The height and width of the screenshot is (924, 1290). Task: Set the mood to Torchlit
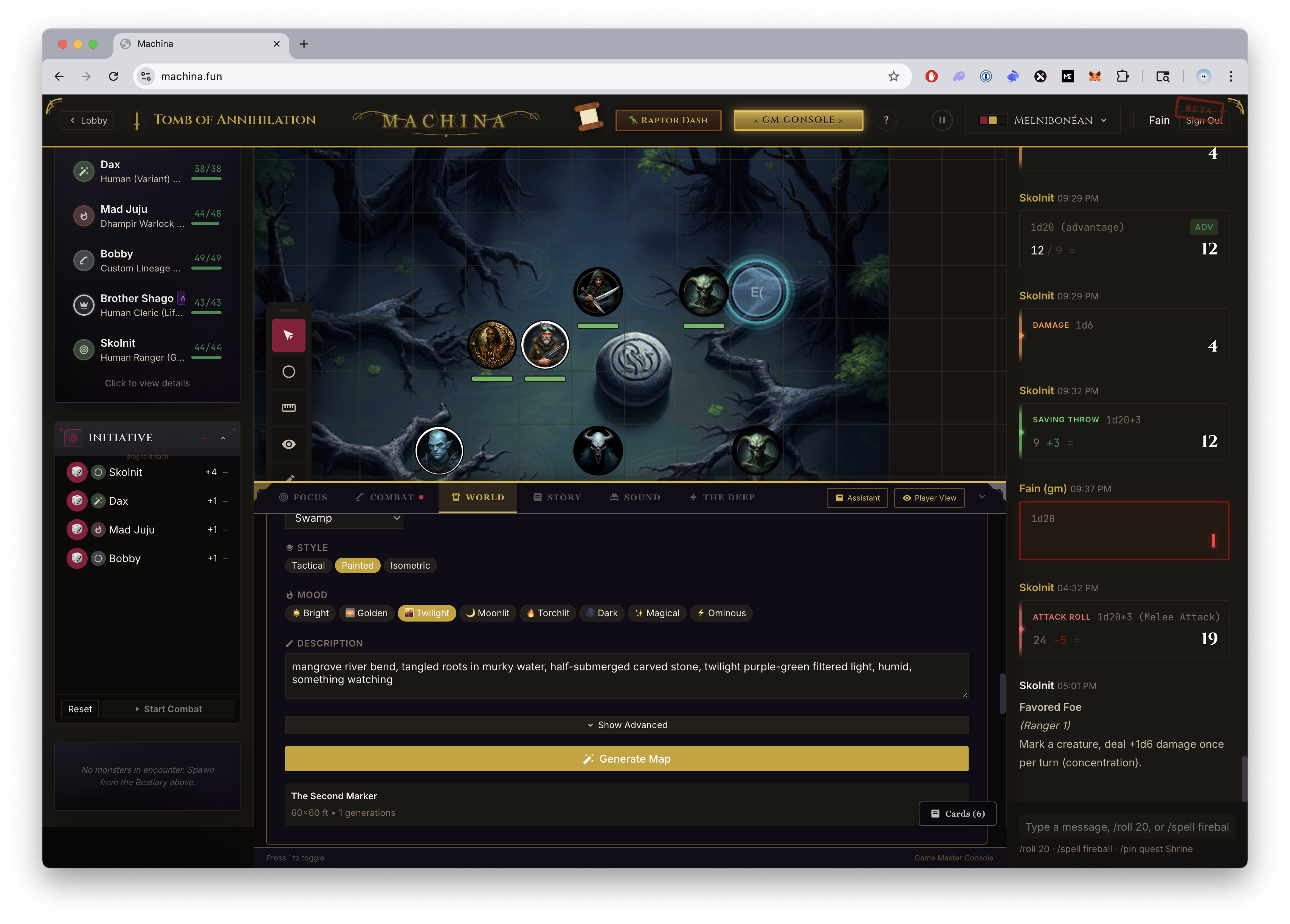point(548,613)
